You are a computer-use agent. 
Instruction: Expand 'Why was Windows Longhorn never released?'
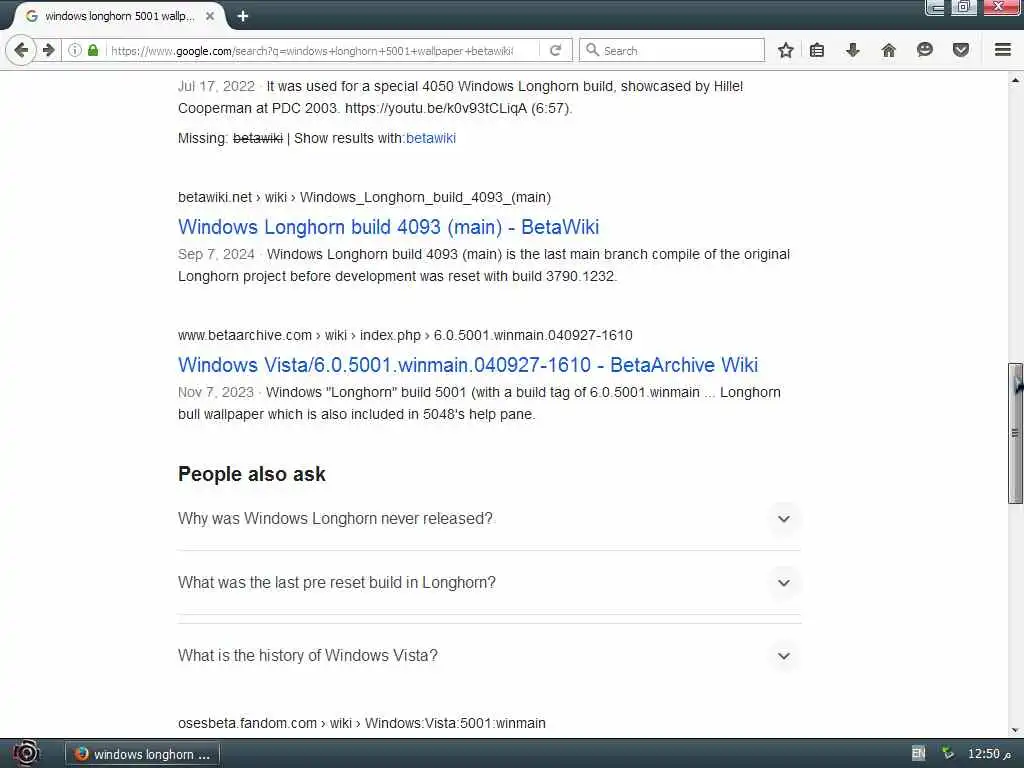click(489, 519)
